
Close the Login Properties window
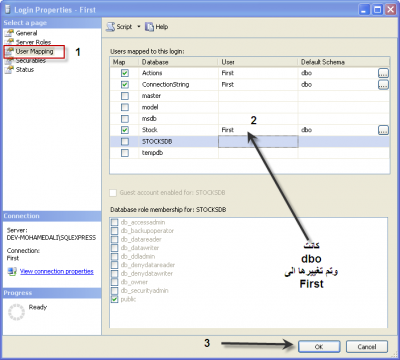tap(391, 10)
